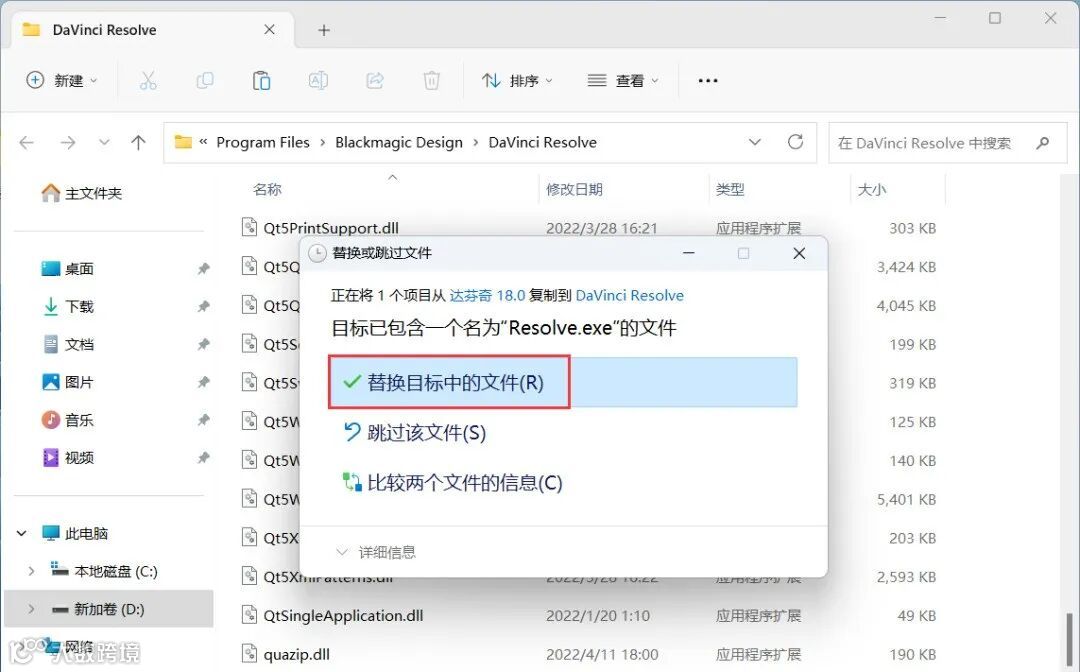Click DaVinci Resolve breadcrumb segment

[x=542, y=143]
